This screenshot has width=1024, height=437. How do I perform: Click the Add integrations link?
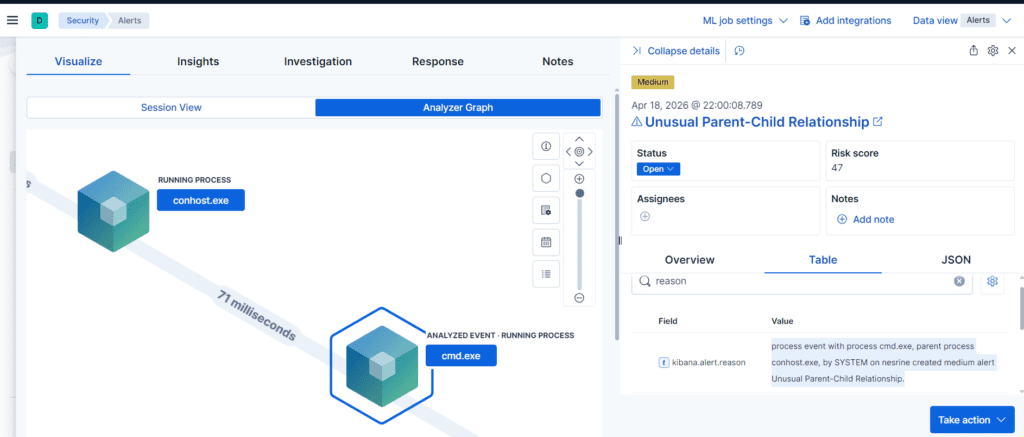(x=846, y=21)
